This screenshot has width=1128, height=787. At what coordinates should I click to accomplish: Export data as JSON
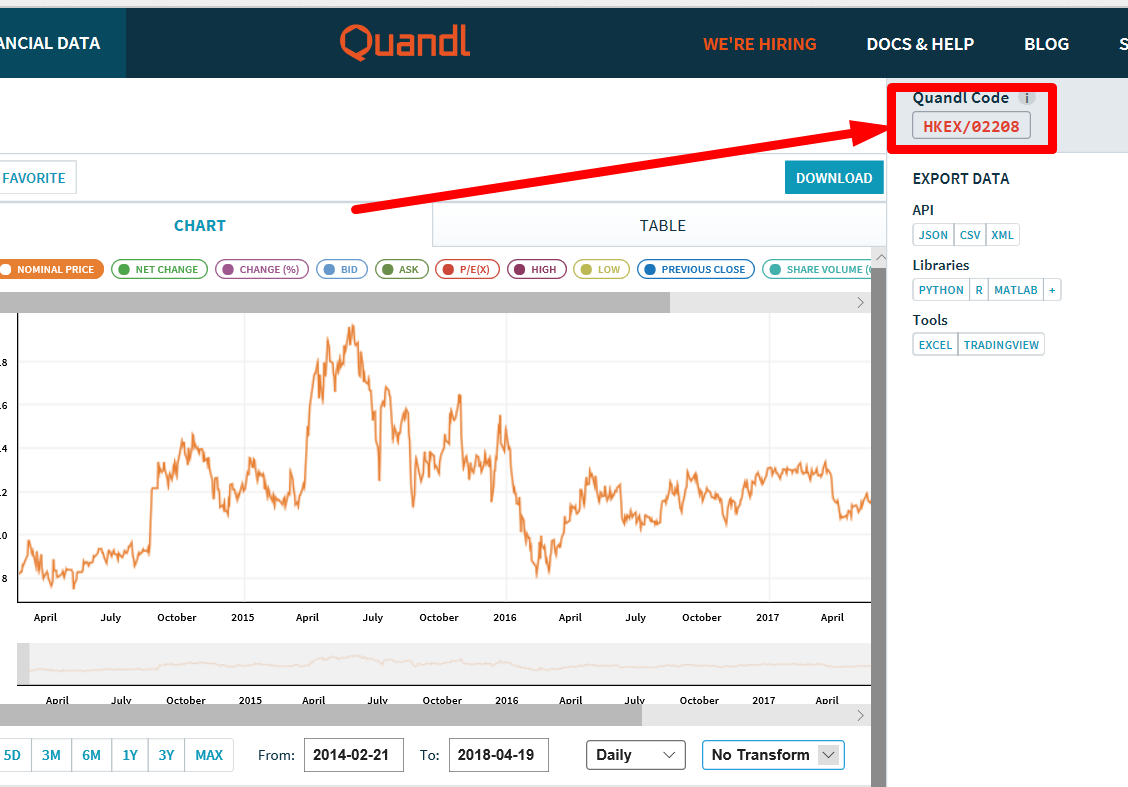[933, 235]
